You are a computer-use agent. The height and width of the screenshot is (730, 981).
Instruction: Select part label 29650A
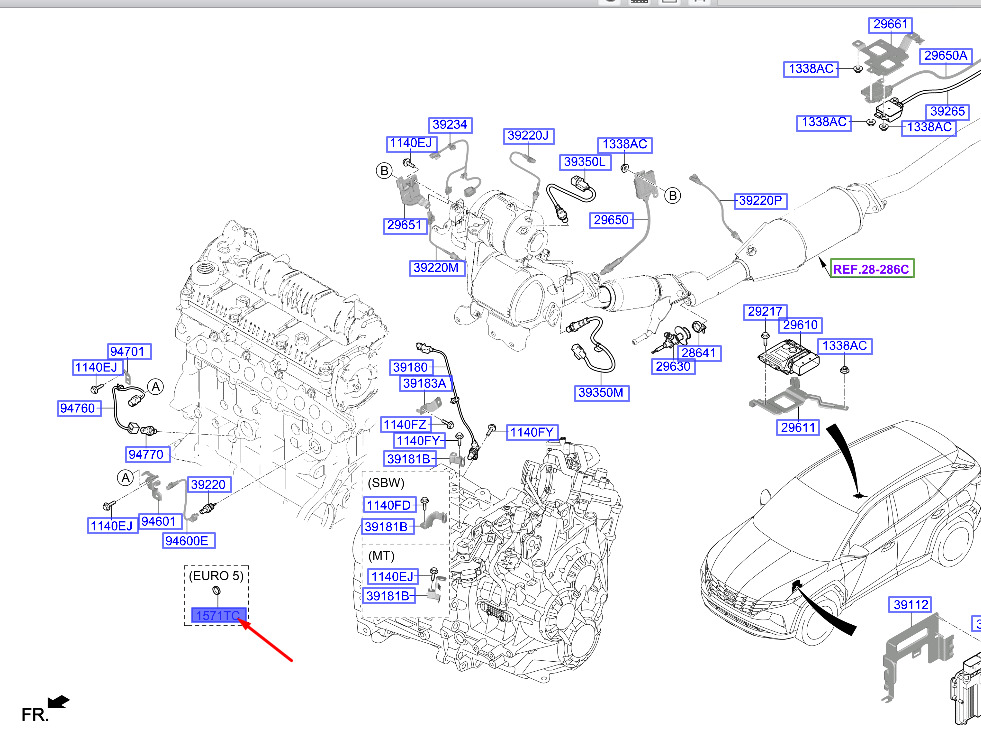(x=946, y=56)
